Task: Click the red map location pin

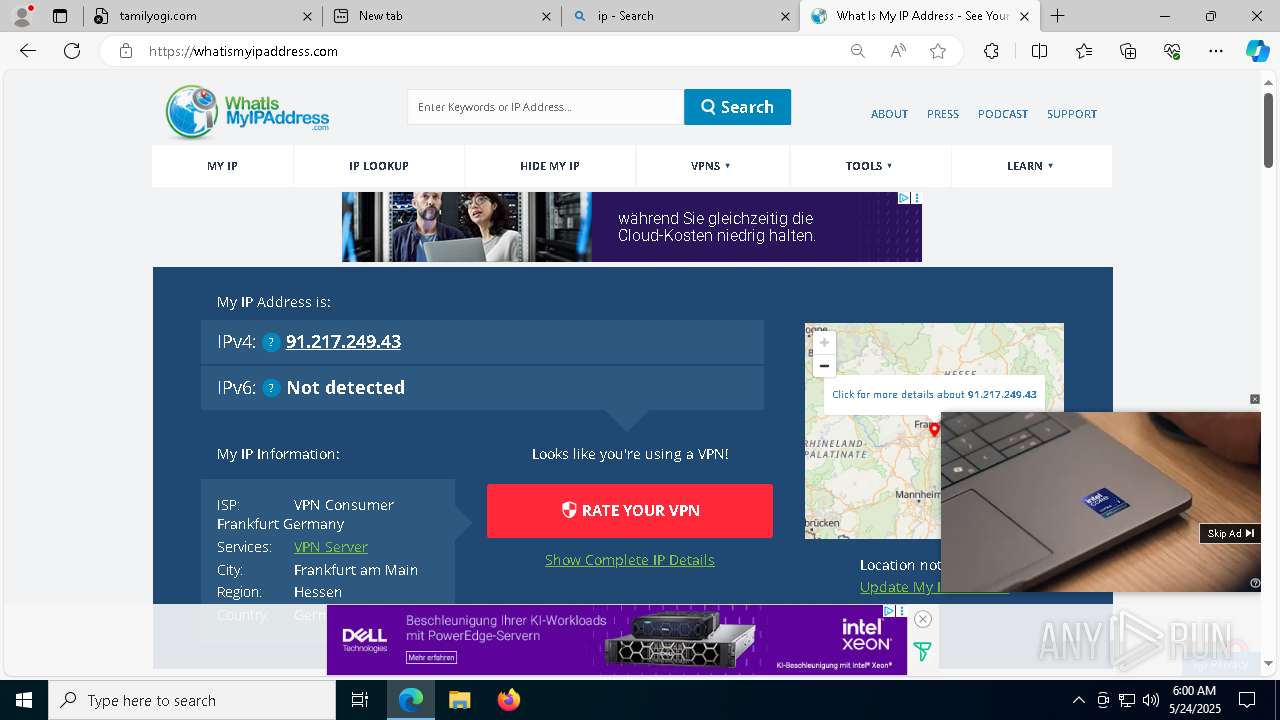Action: (x=935, y=430)
